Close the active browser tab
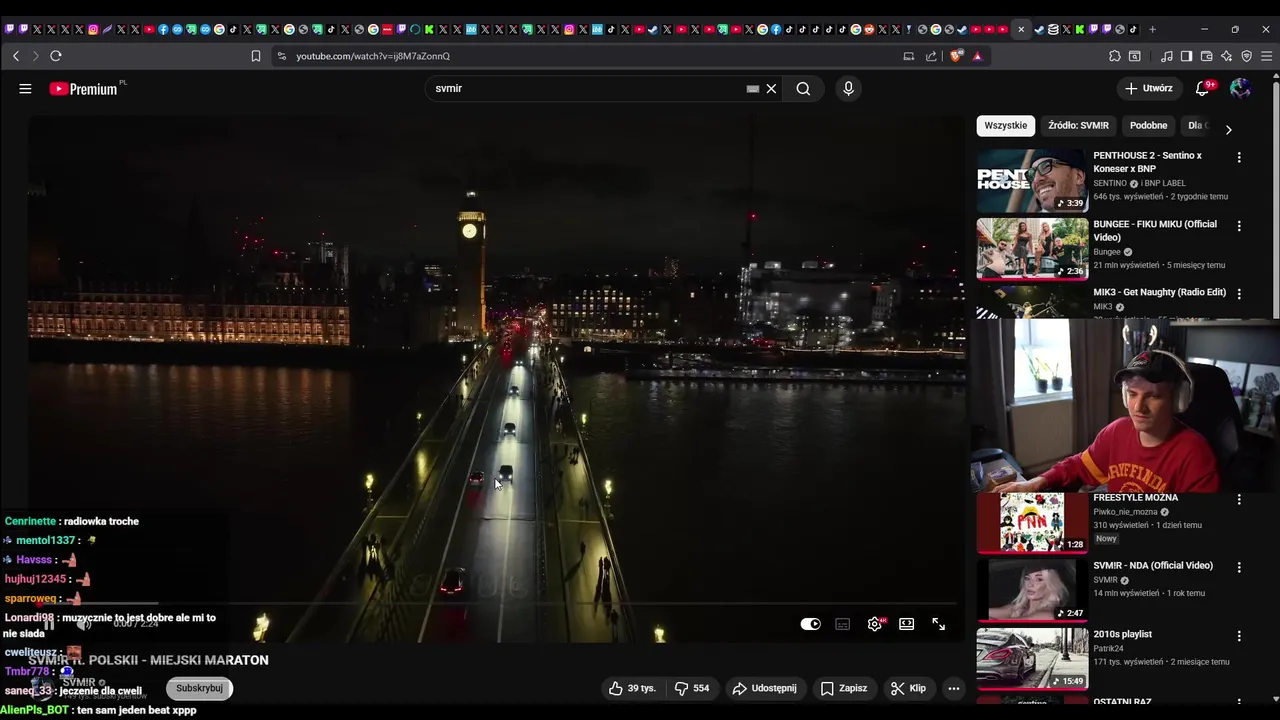The image size is (1280, 720). (x=1021, y=29)
